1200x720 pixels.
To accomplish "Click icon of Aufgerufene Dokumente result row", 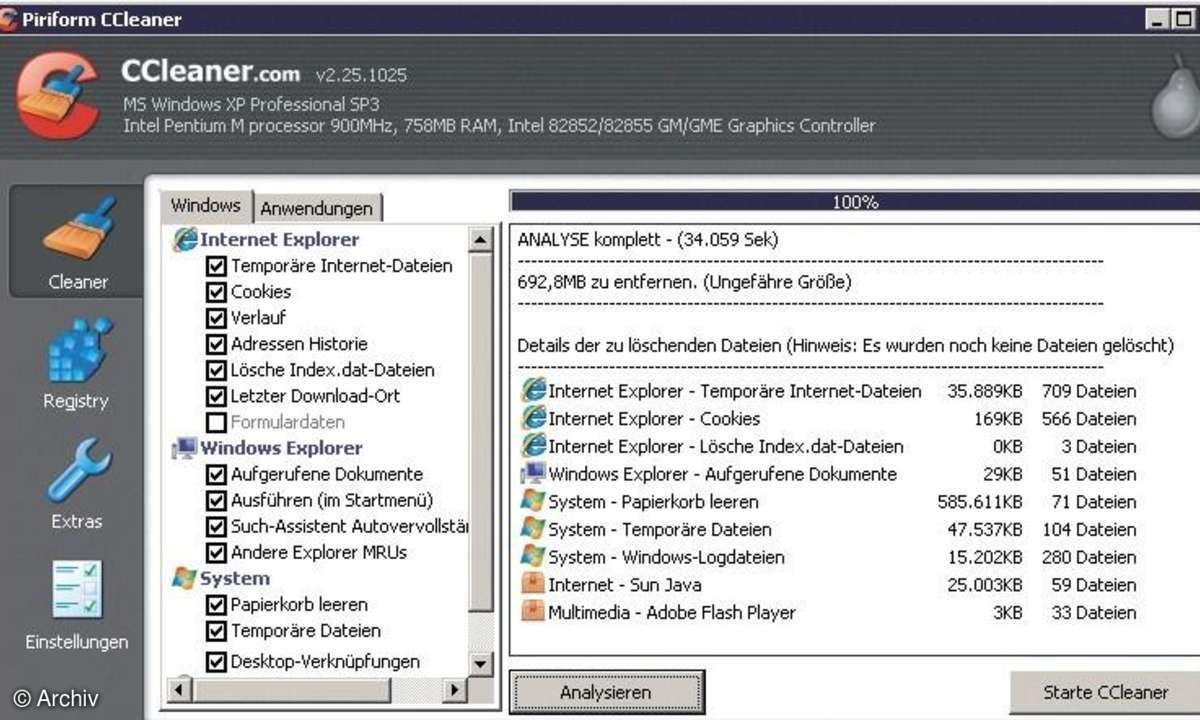I will (x=533, y=474).
